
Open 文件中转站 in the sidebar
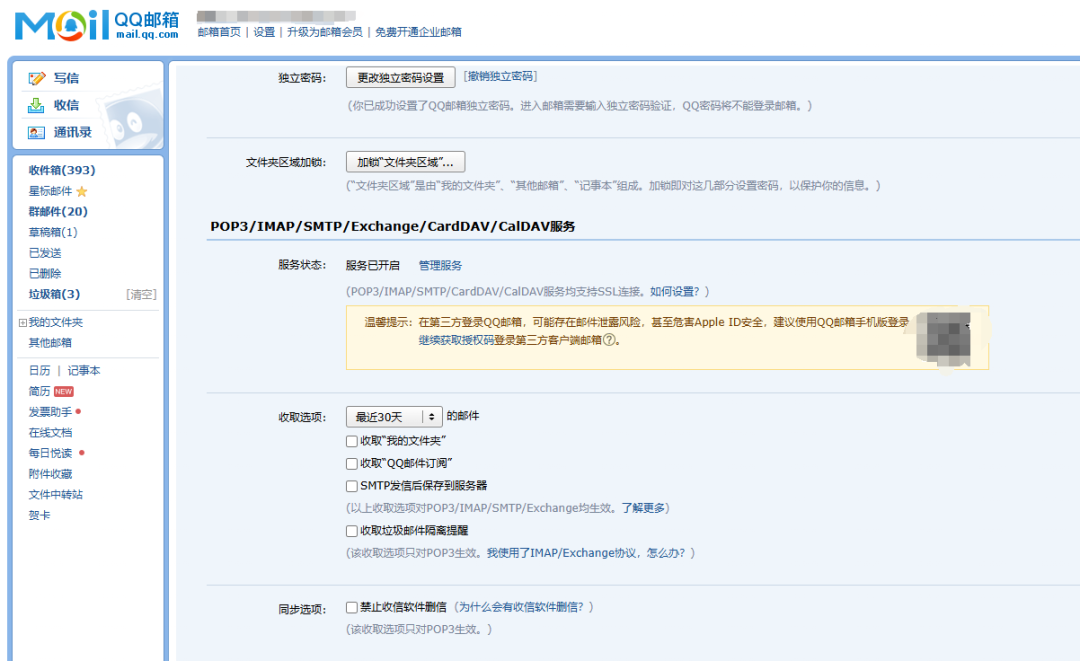[56, 494]
